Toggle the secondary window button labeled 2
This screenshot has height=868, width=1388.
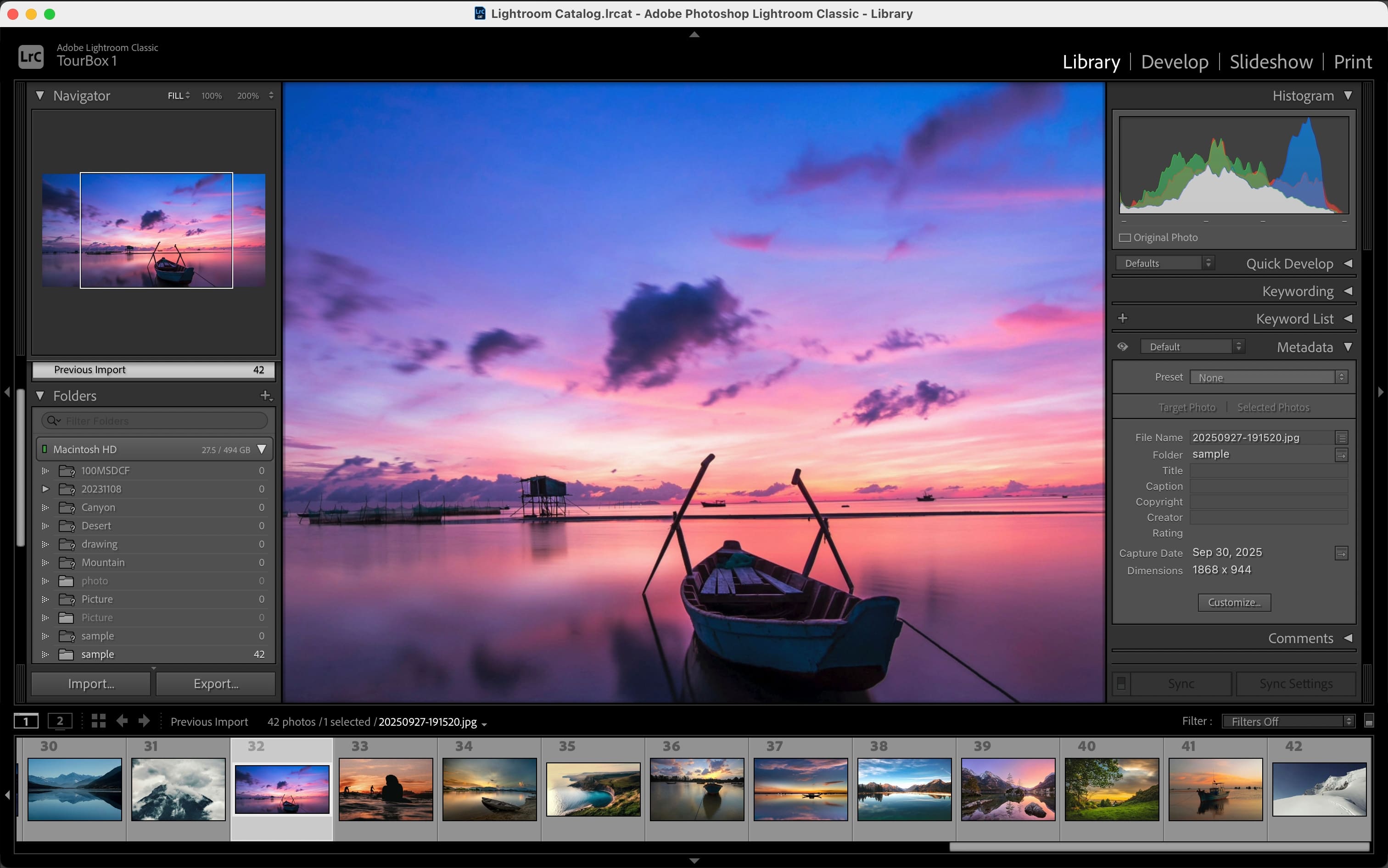pyautogui.click(x=60, y=721)
